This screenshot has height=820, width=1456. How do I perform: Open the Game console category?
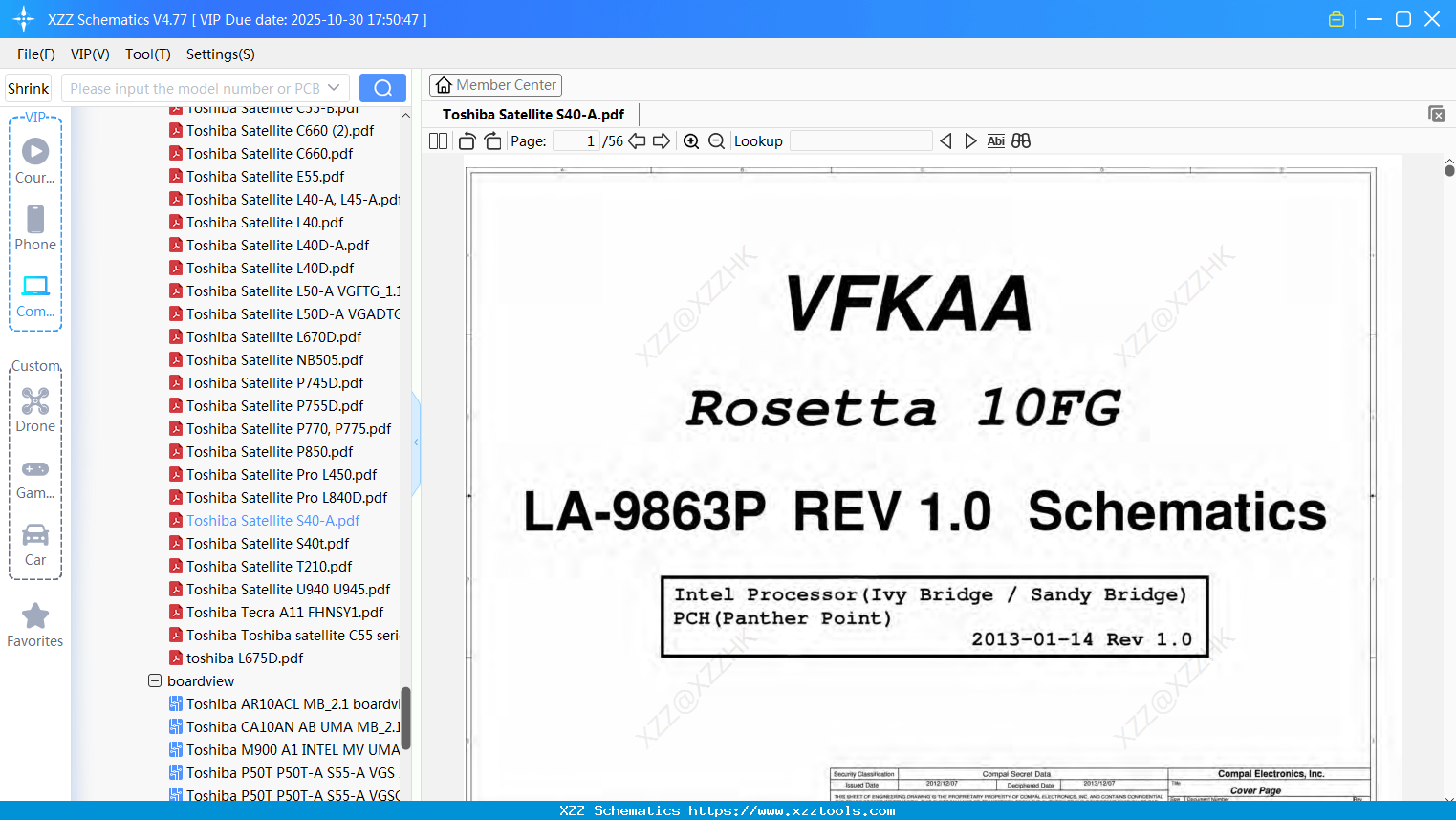(x=35, y=478)
